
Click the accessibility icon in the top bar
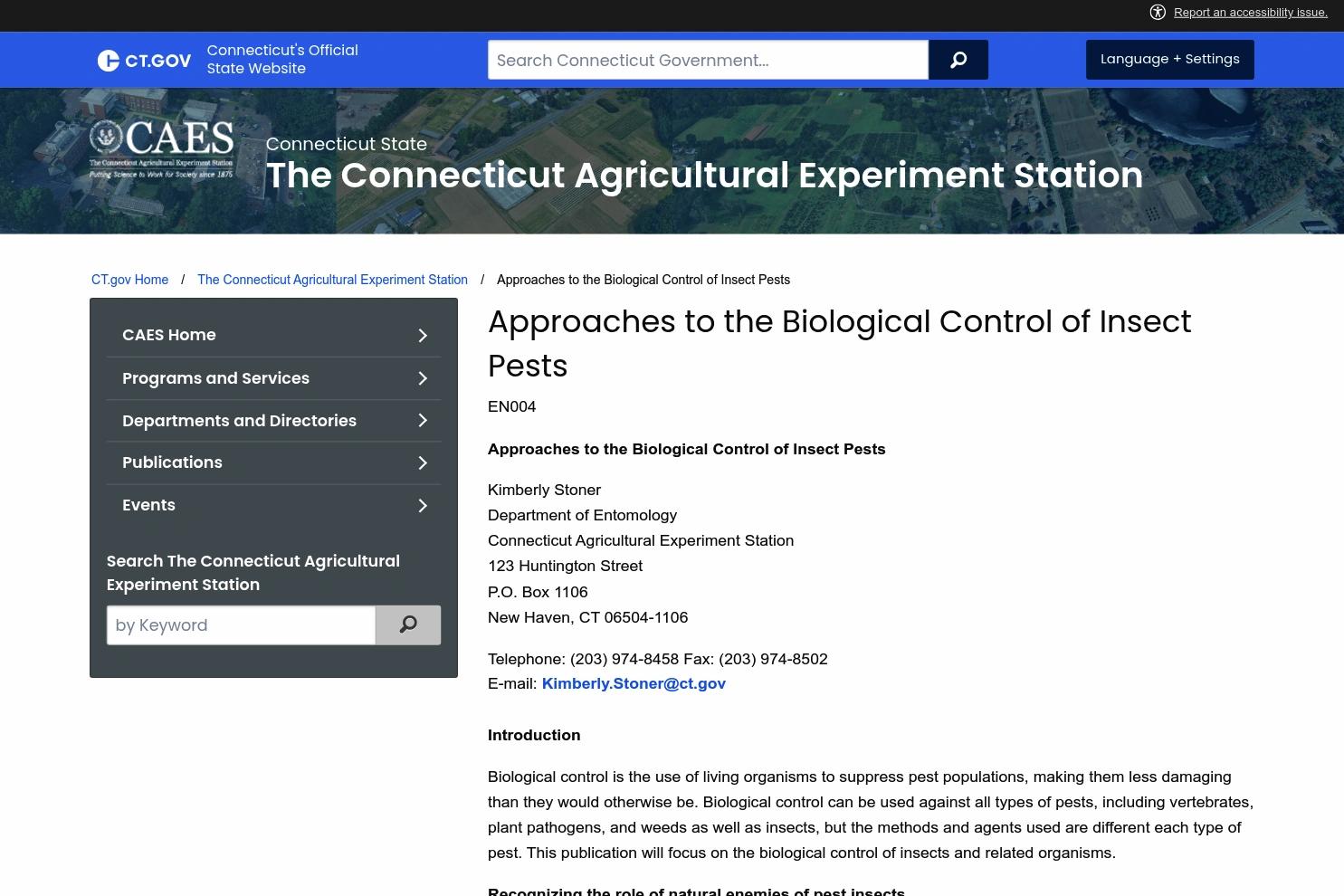[1158, 12]
